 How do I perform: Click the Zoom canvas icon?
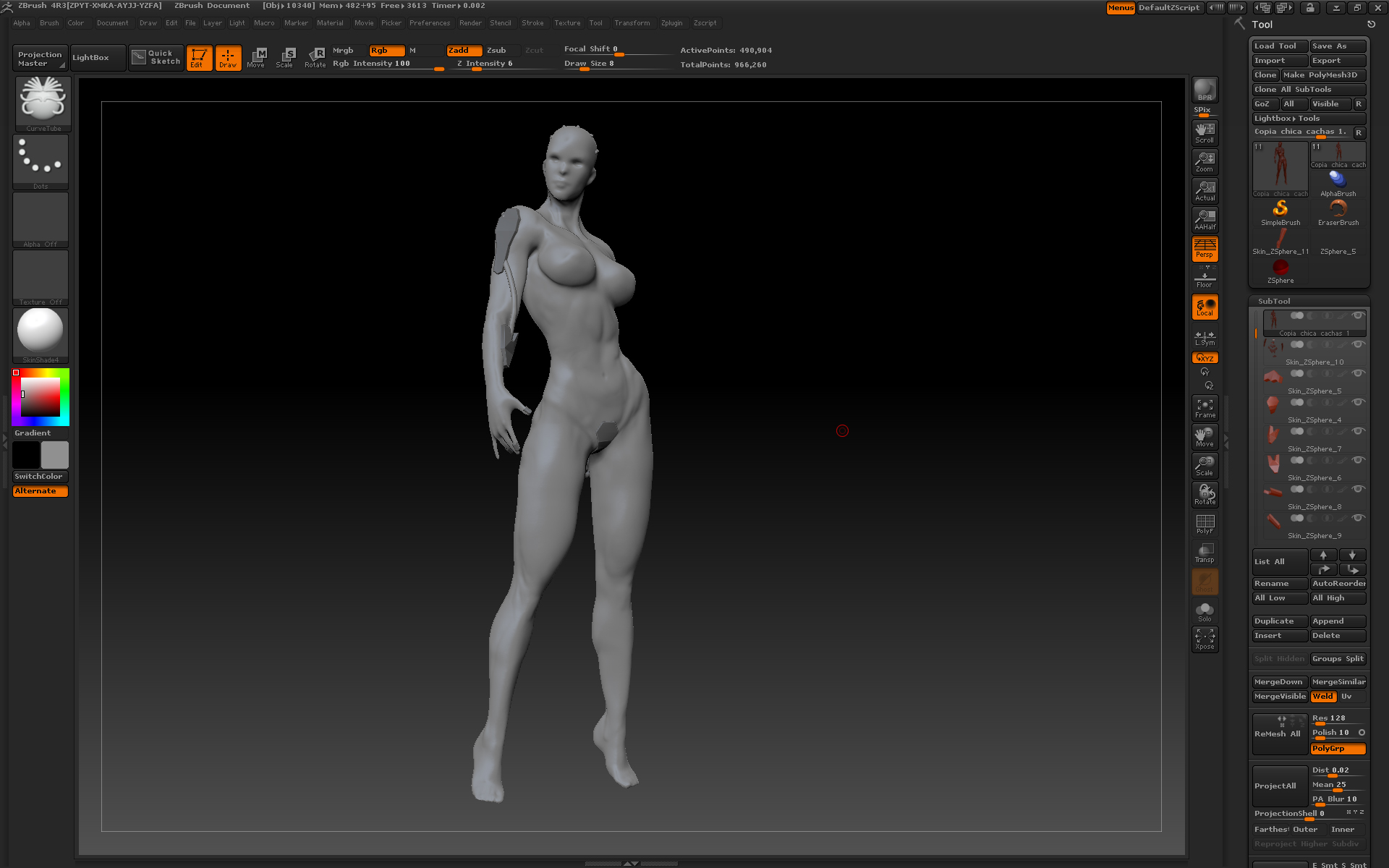(x=1205, y=161)
